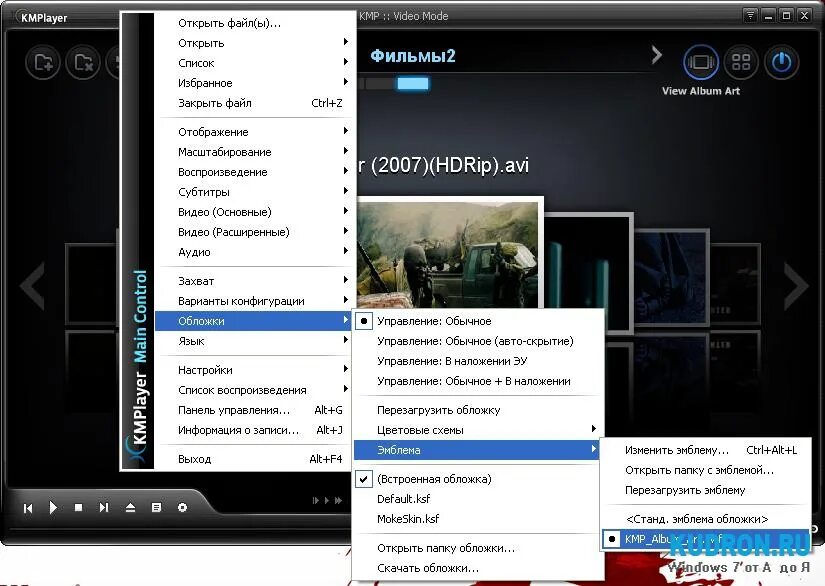
Task: Toggle '(Встроенная обложка)' checked skin
Action: tap(478, 479)
